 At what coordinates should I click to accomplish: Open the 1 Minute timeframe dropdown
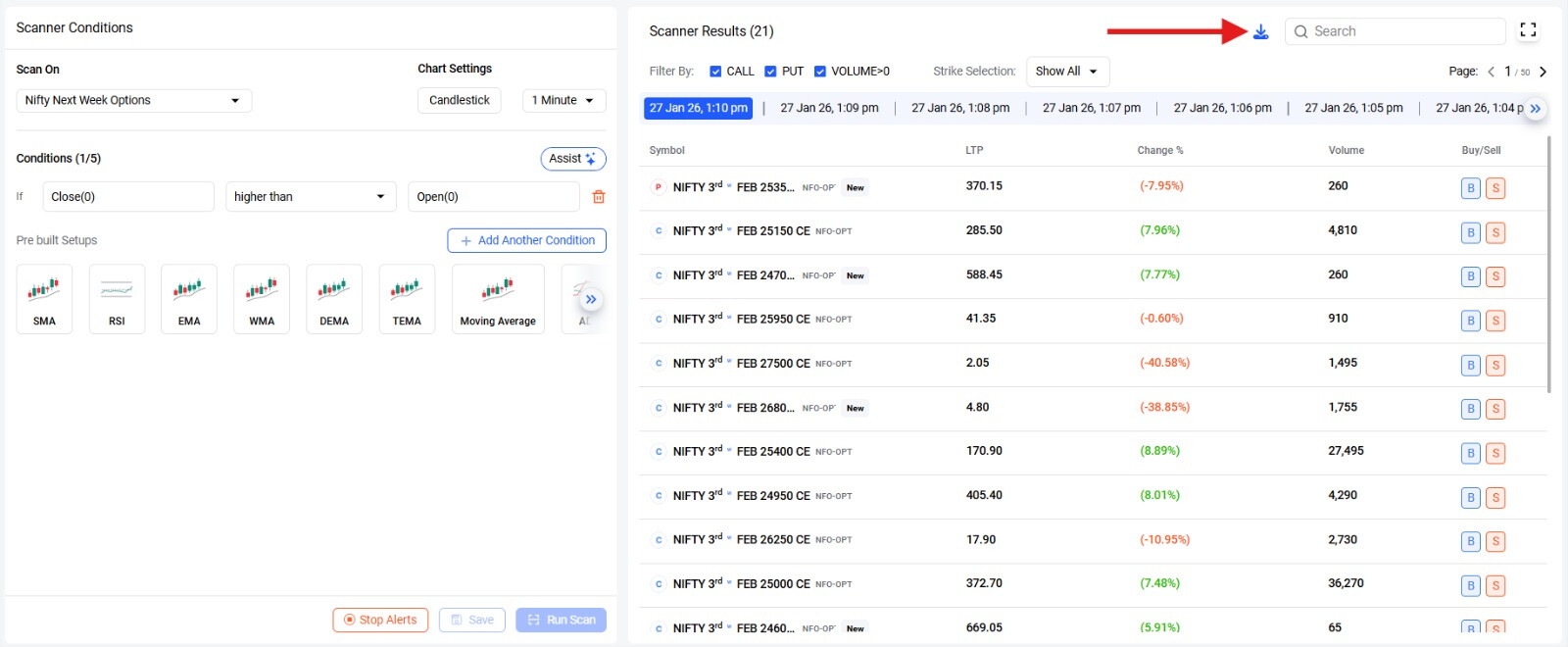[563, 101]
